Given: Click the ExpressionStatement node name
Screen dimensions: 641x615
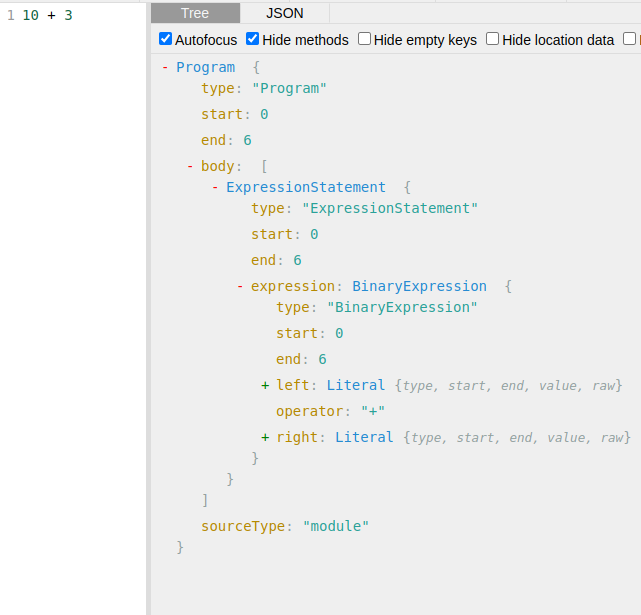Looking at the screenshot, I should (x=305, y=187).
